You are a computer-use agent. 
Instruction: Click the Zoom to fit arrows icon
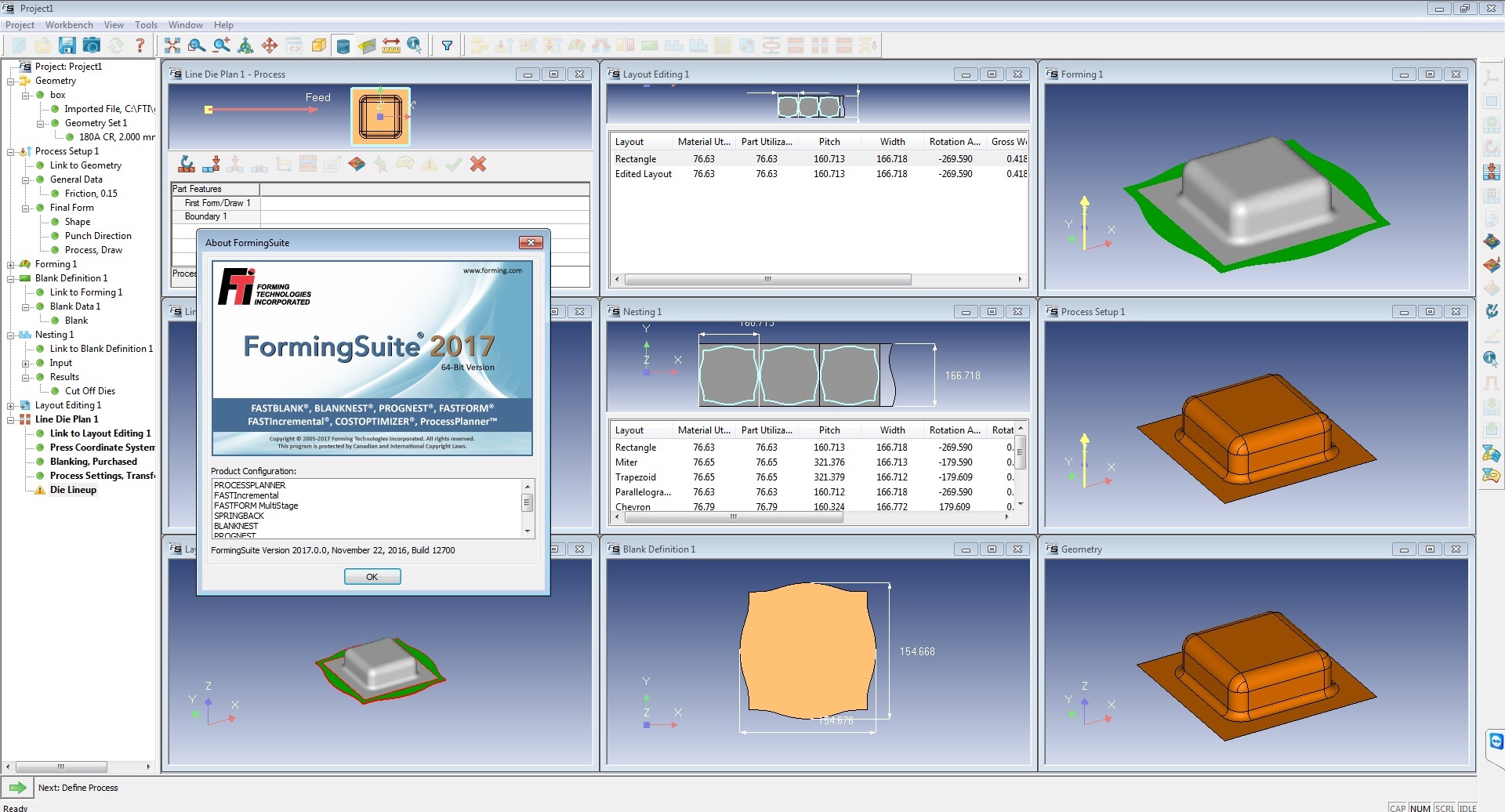pos(172,45)
